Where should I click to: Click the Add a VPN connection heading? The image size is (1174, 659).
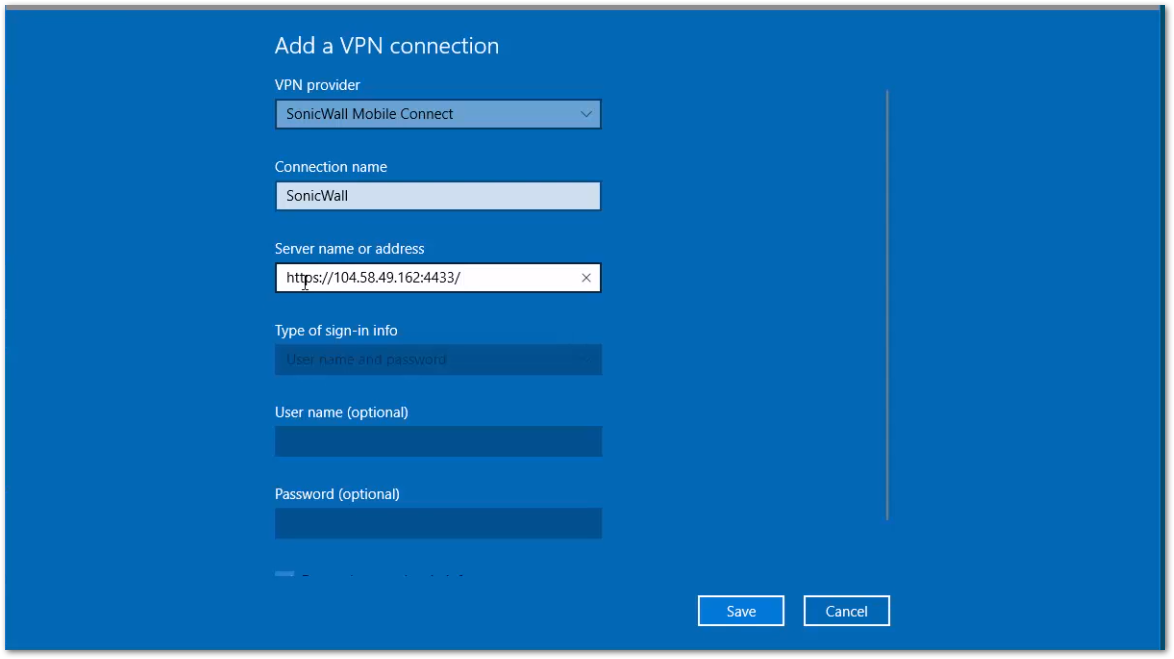pyautogui.click(x=386, y=46)
